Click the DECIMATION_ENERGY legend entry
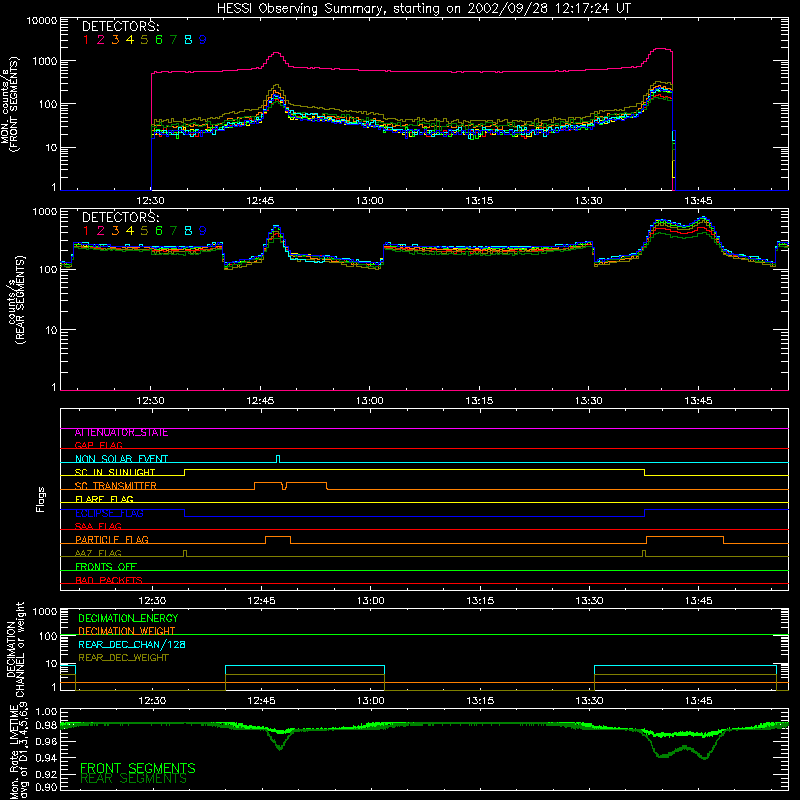The image size is (800, 800). 128,618
